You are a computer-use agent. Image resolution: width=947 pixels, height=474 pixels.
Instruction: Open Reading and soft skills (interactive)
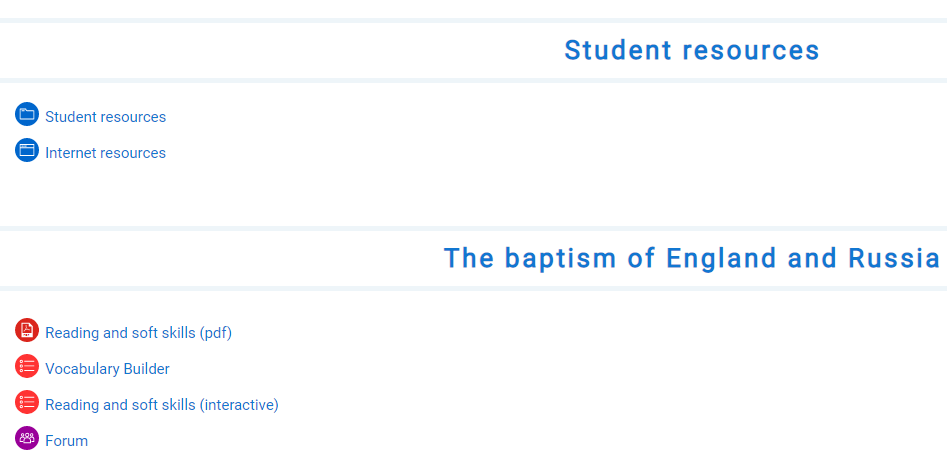161,405
